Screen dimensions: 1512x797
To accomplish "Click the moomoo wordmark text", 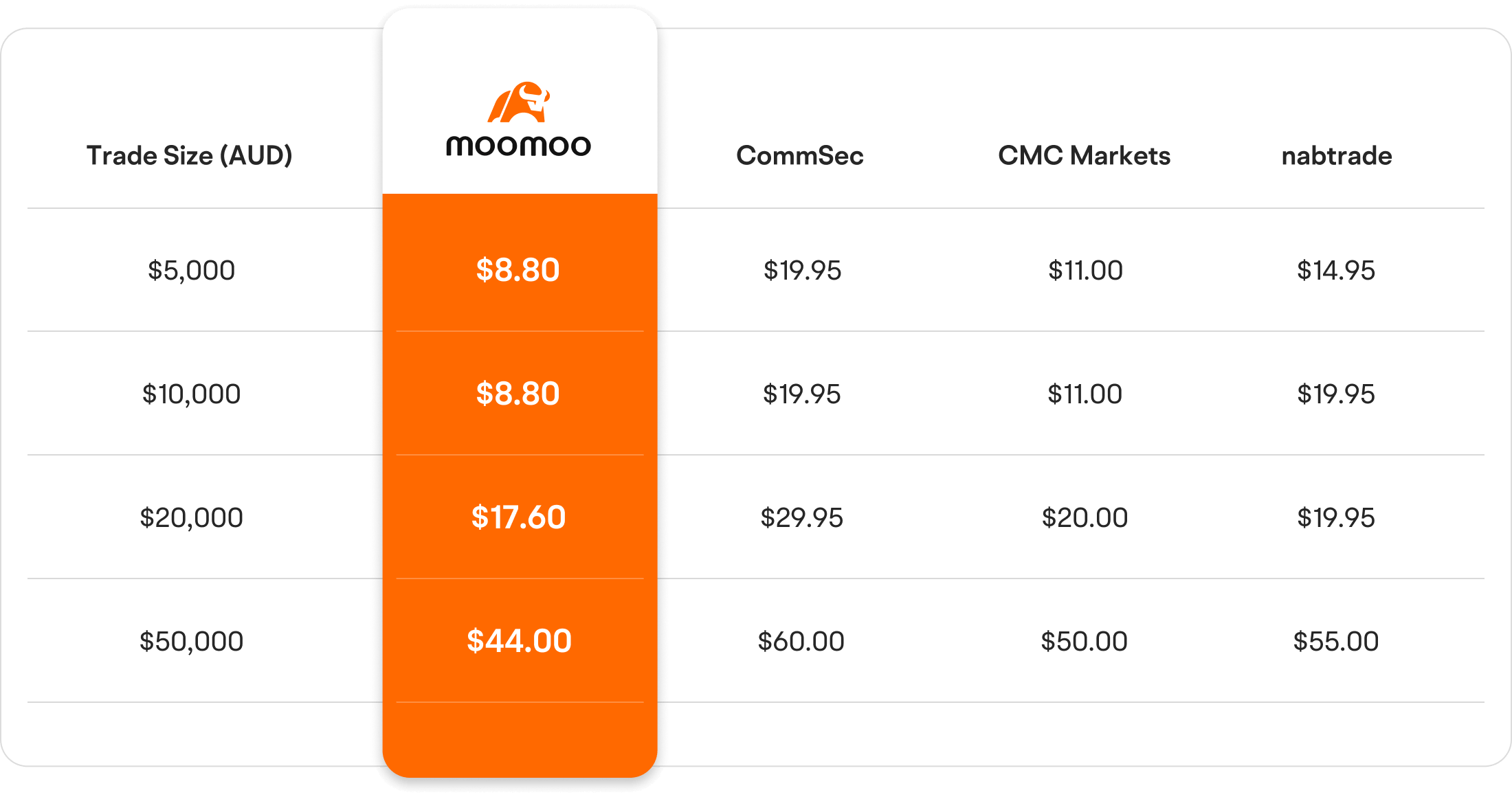I will (x=519, y=146).
